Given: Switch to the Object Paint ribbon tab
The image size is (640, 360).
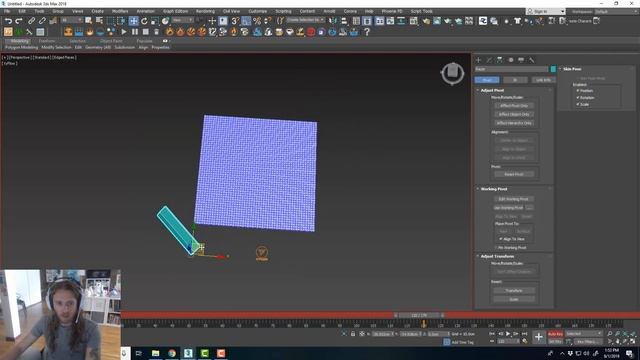Looking at the screenshot, I should [x=111, y=41].
